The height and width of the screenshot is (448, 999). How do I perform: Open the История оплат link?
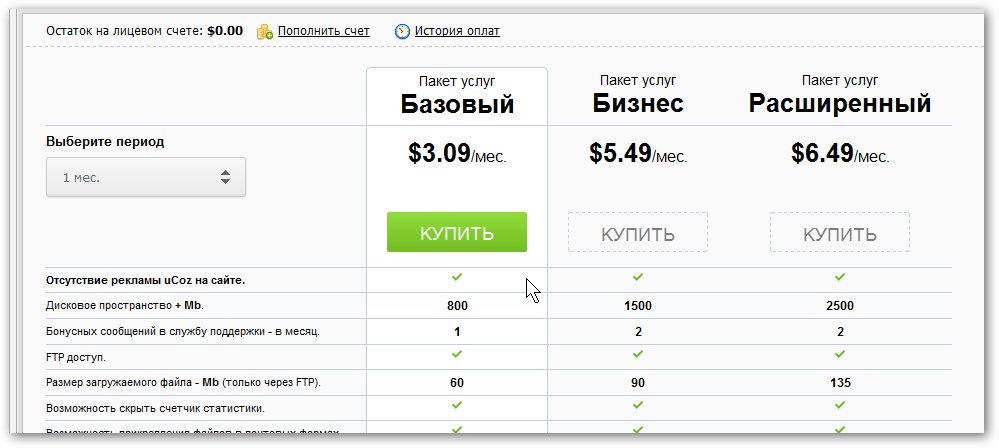click(460, 31)
